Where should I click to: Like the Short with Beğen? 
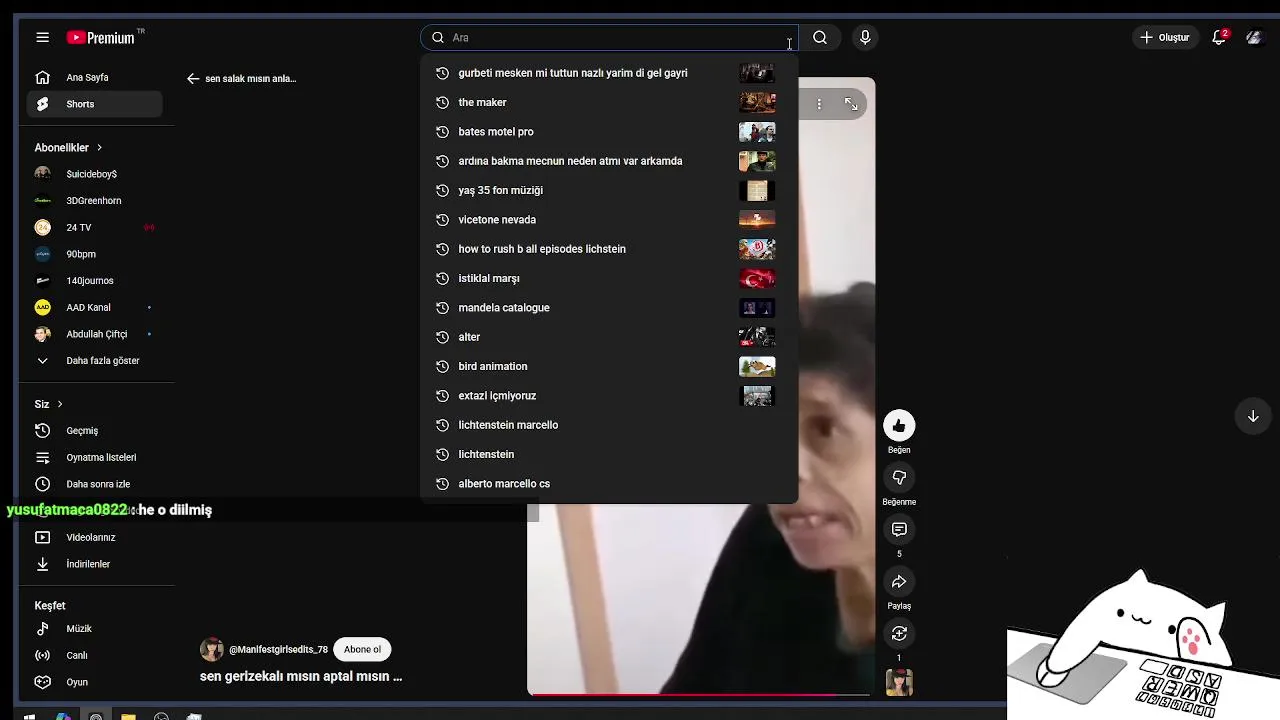point(899,426)
